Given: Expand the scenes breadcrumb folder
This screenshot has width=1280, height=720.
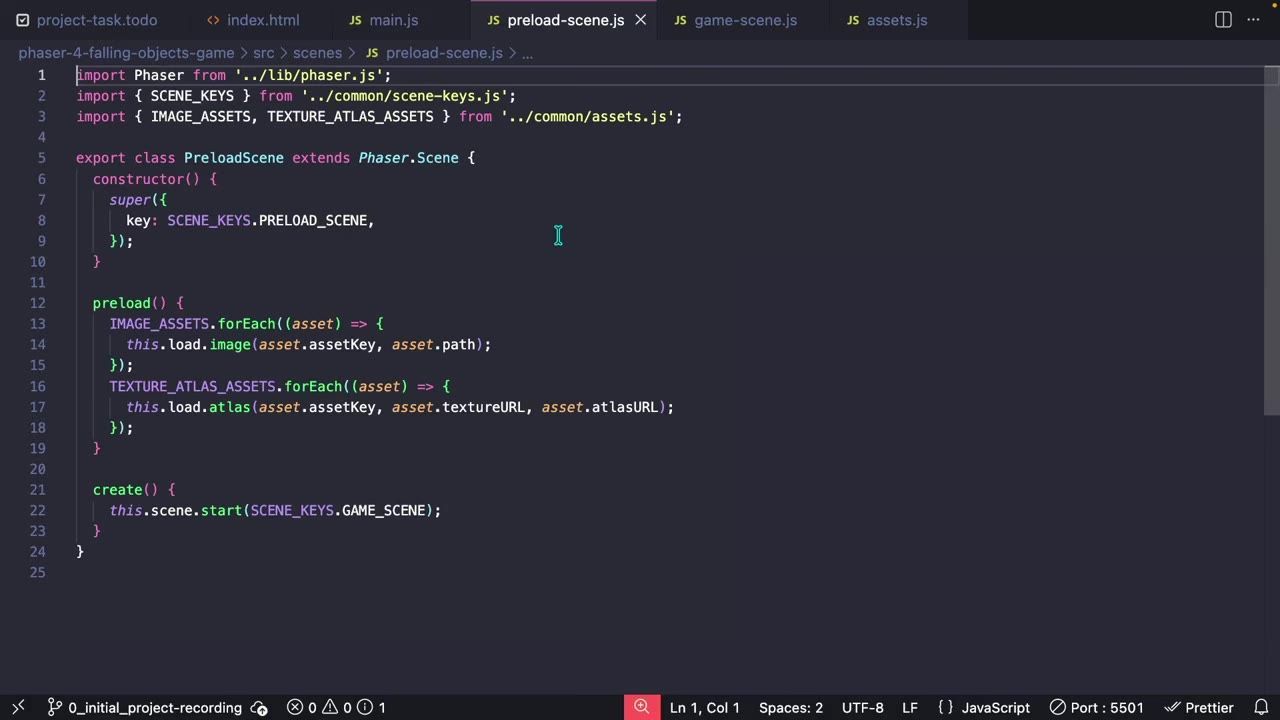Looking at the screenshot, I should click(x=317, y=53).
